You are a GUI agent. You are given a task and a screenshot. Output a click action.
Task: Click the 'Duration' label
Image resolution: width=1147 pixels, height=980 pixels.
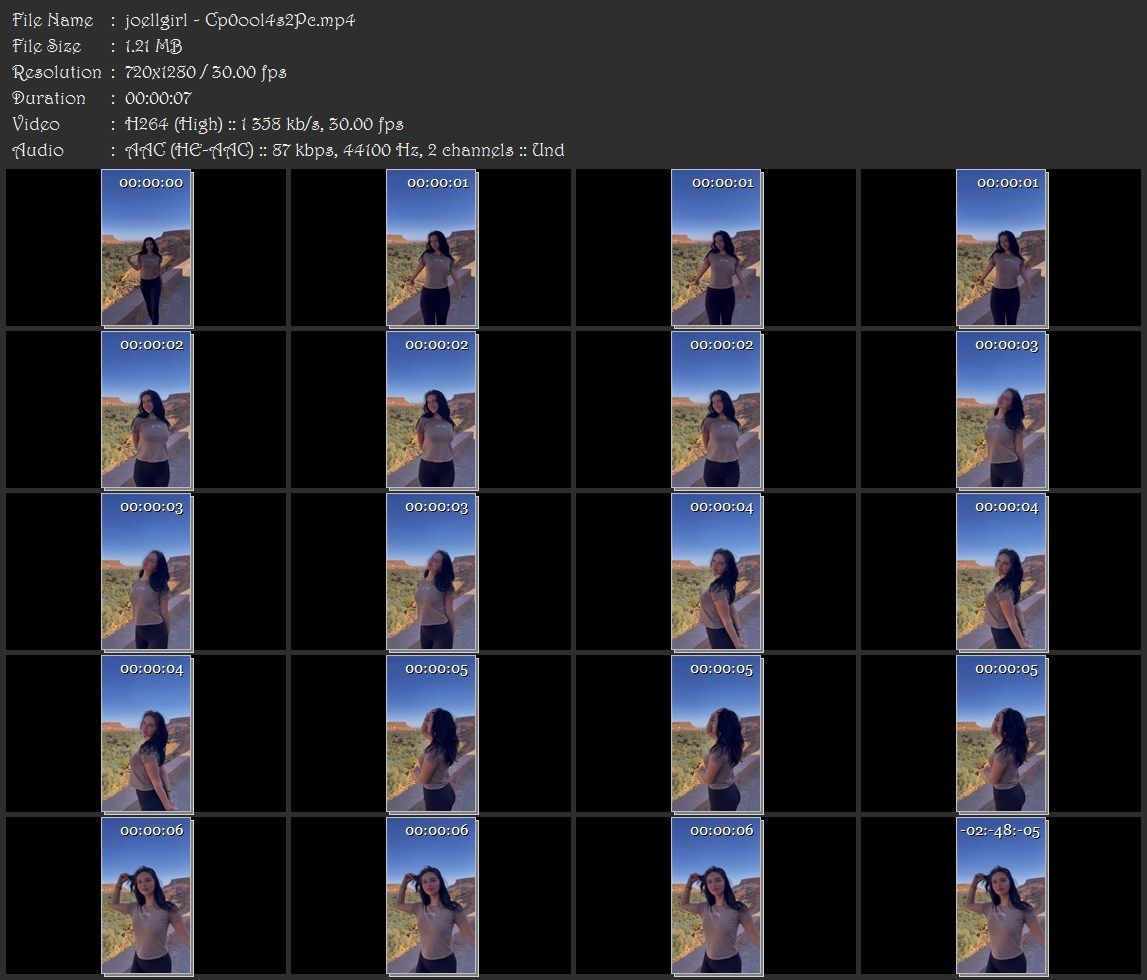coord(48,98)
